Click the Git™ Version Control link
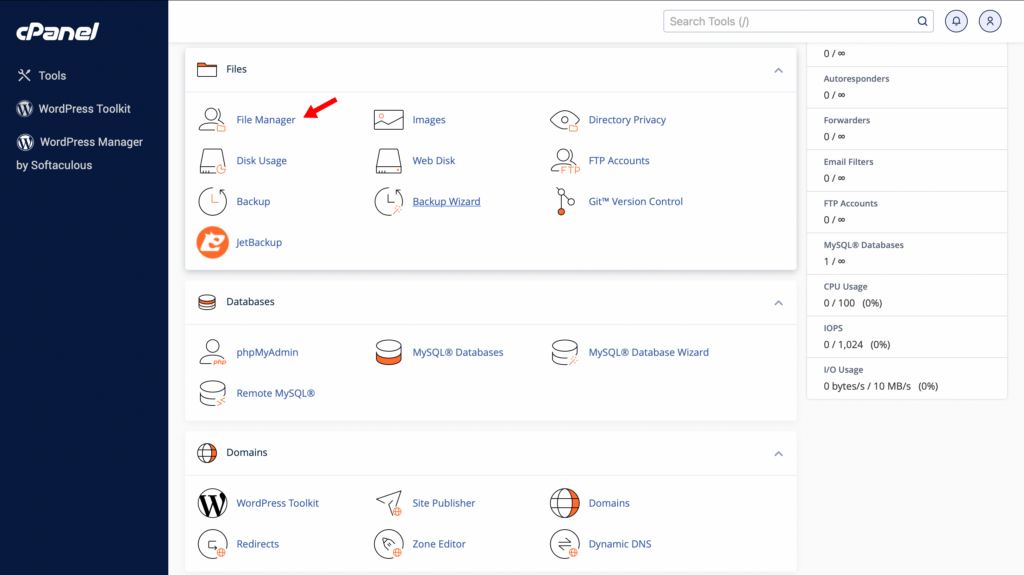1024x575 pixels. (635, 201)
